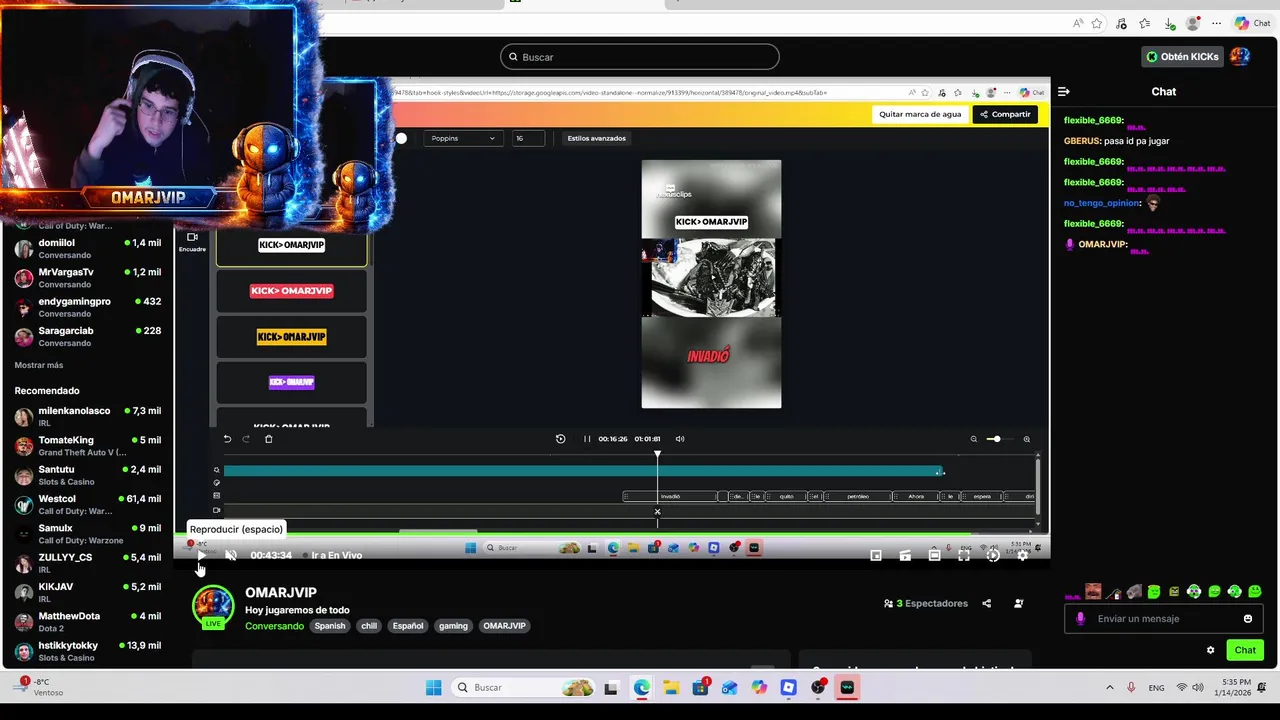Click the undo arrow in editor timeline
The image size is (1280, 720).
click(227, 439)
